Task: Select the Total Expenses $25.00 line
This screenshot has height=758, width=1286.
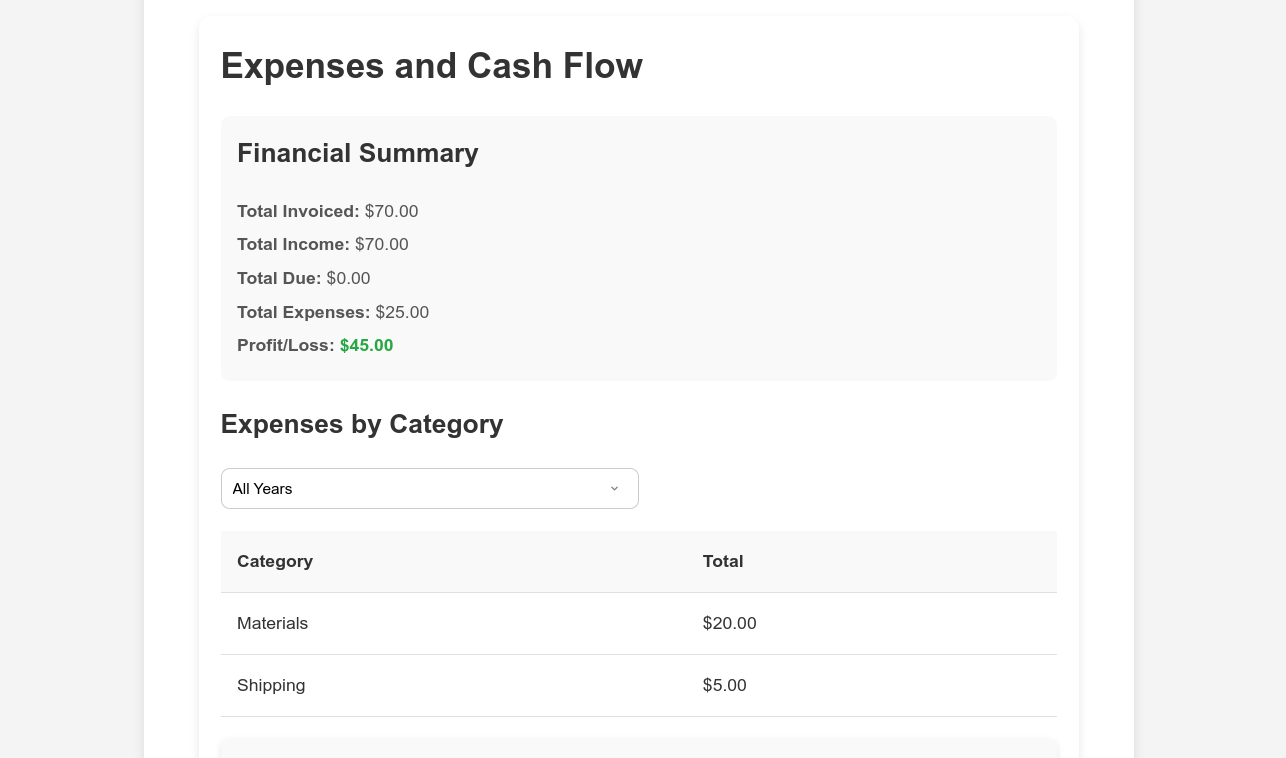Action: 333,312
